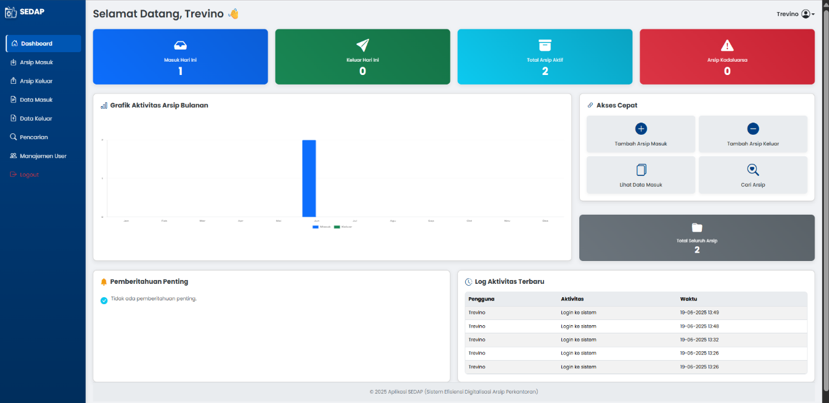829x403 pixels.
Task: Click the plus circle icon
Action: tap(641, 129)
